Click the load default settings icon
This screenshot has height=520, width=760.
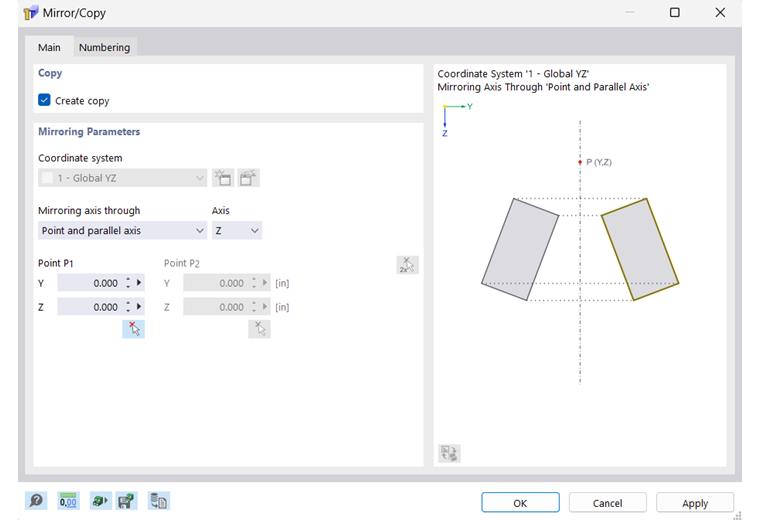click(x=99, y=501)
